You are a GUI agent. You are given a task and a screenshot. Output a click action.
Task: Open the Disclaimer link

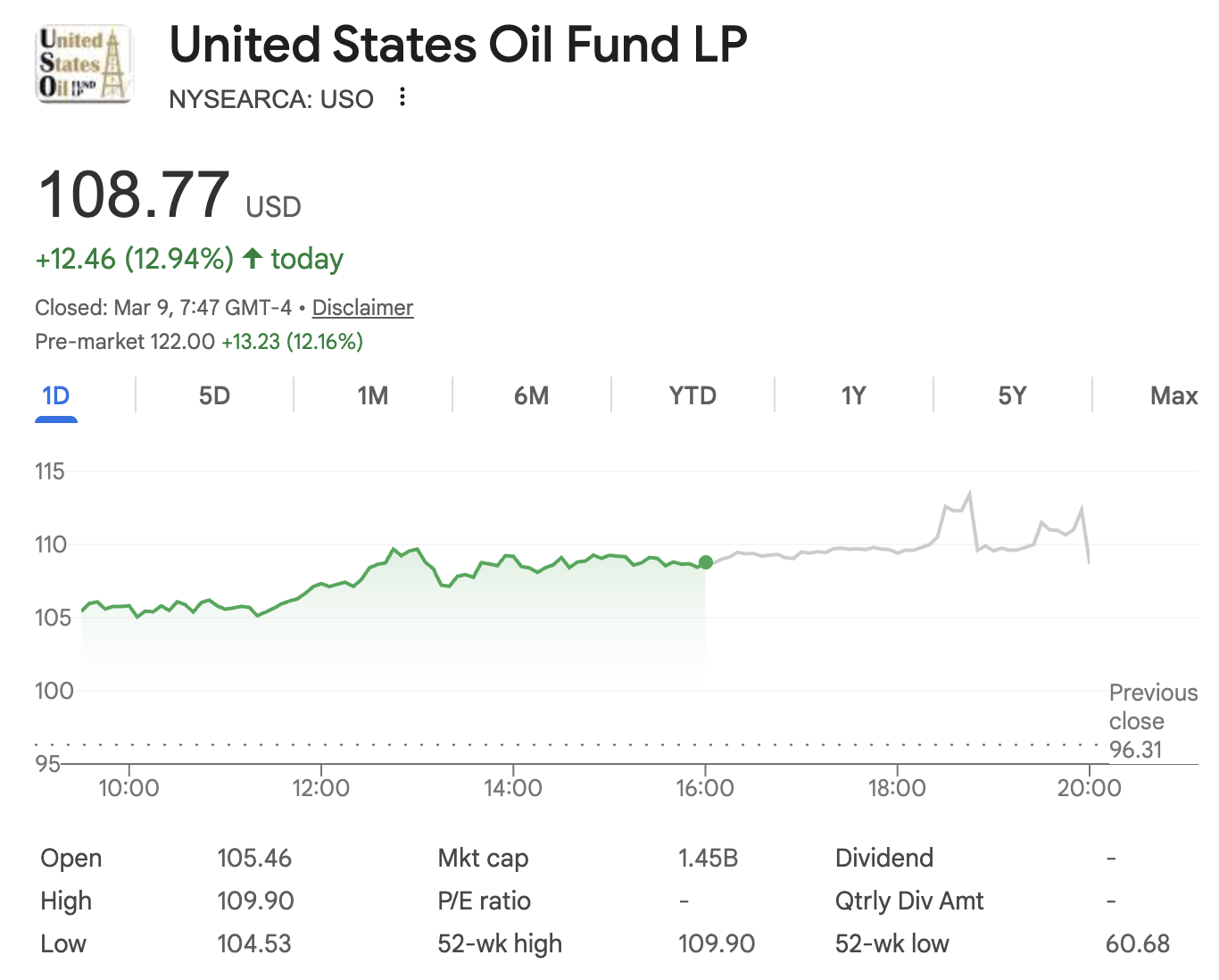pos(362,308)
